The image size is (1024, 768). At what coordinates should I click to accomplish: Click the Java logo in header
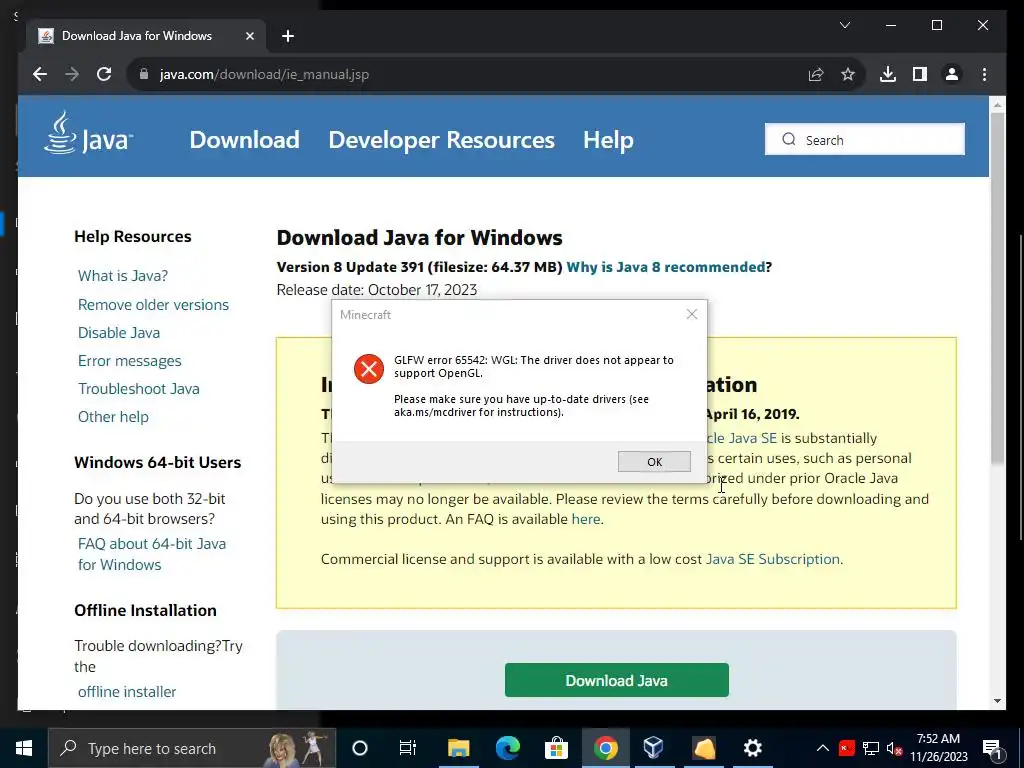click(x=88, y=133)
